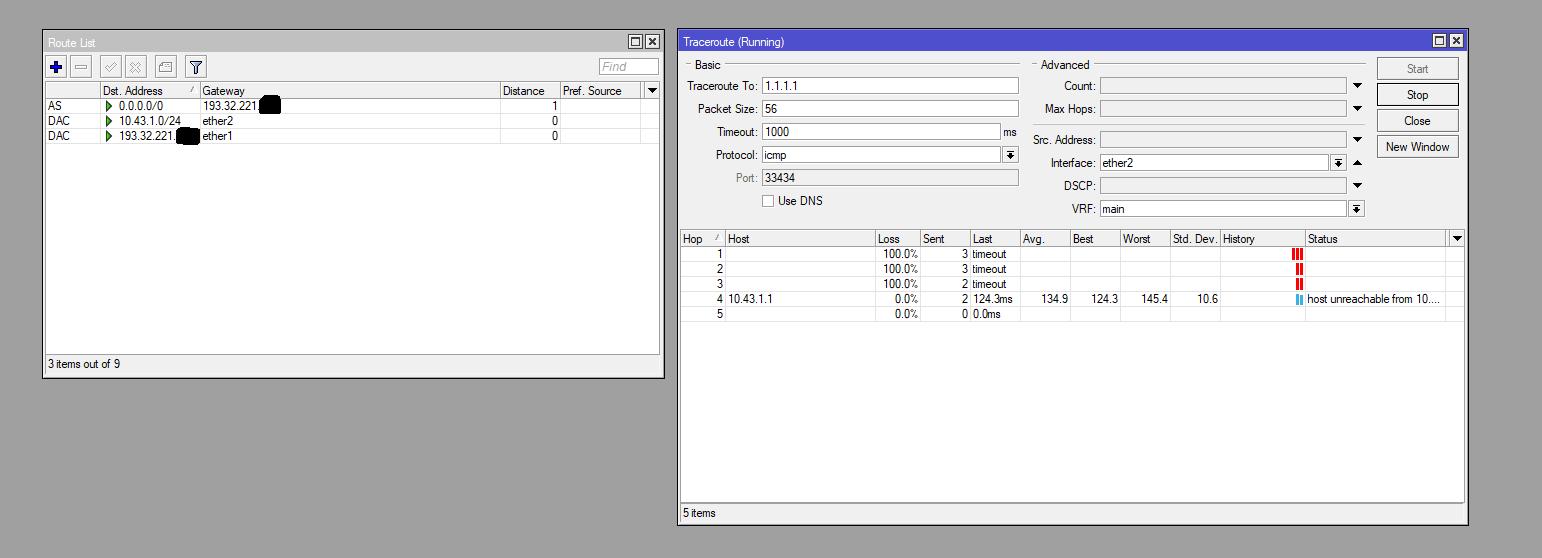Expand the DSCP option arrow
The image size is (1542, 558).
point(1357,185)
